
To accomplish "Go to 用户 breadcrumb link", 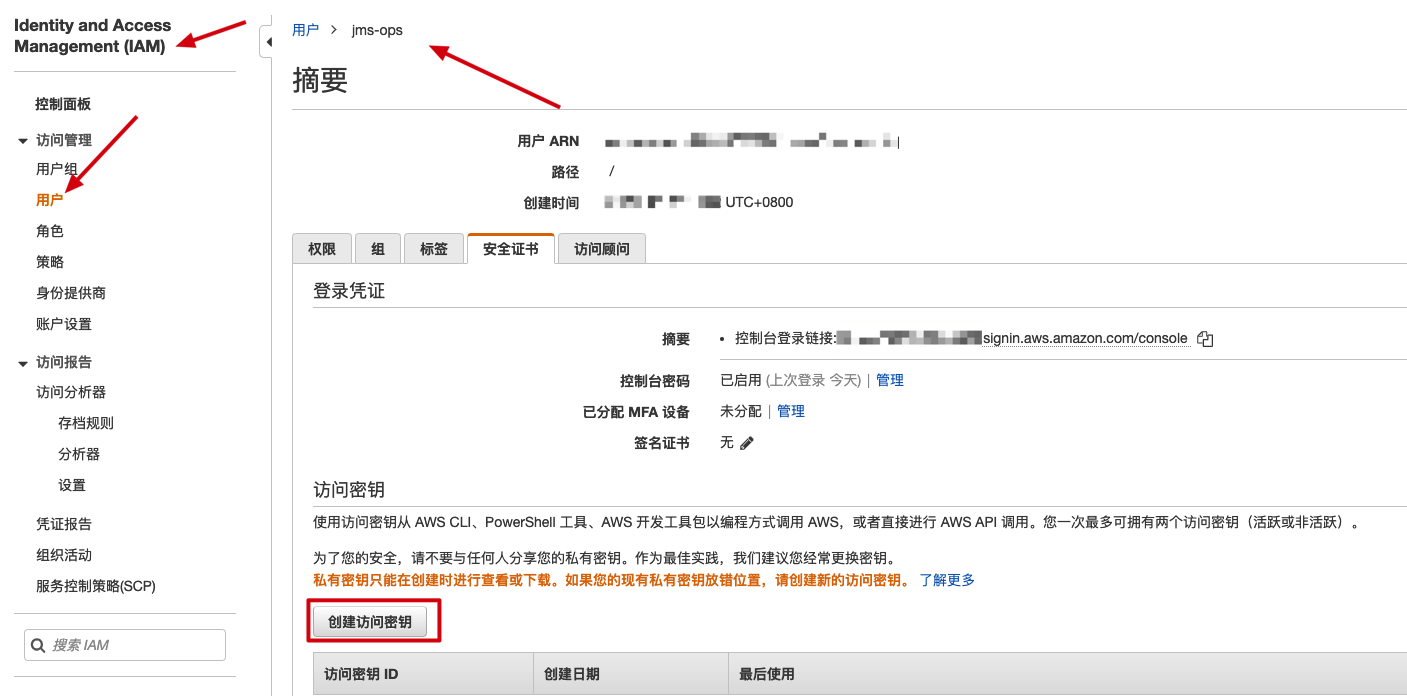I will pyautogui.click(x=305, y=30).
